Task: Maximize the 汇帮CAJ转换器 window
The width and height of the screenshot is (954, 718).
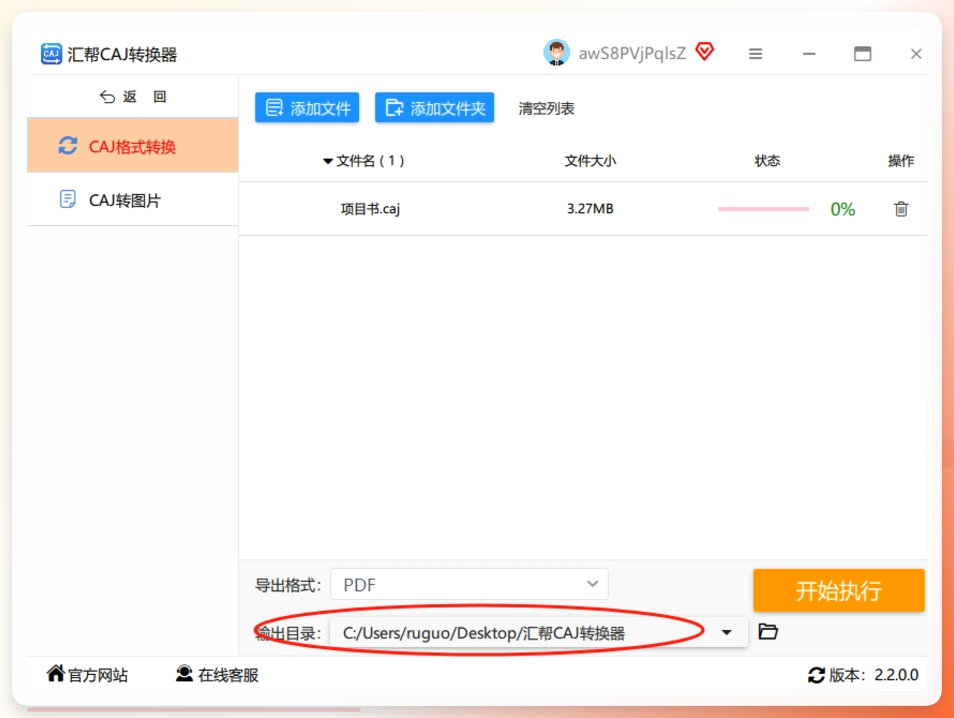Action: pos(862,54)
